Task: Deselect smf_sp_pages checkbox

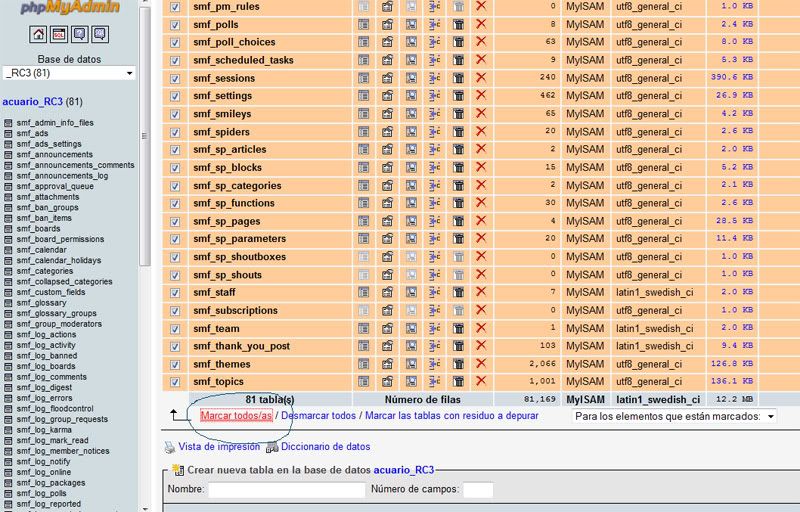Action: coord(175,221)
